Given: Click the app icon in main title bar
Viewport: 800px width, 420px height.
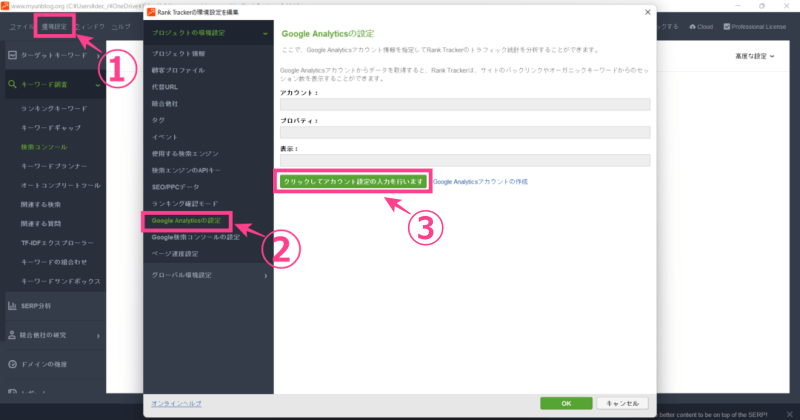Looking at the screenshot, I should pyautogui.click(x=5, y=6).
